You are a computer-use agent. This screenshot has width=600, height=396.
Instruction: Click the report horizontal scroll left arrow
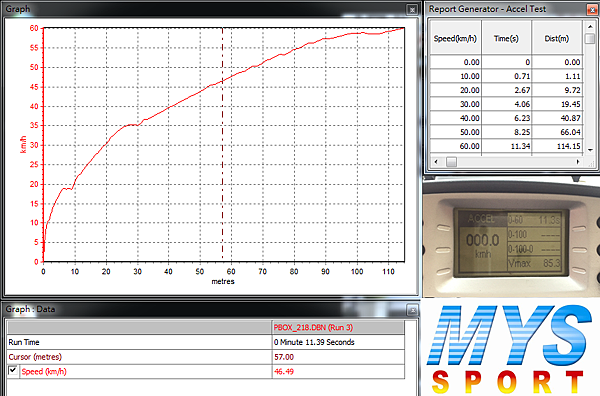tap(436, 162)
